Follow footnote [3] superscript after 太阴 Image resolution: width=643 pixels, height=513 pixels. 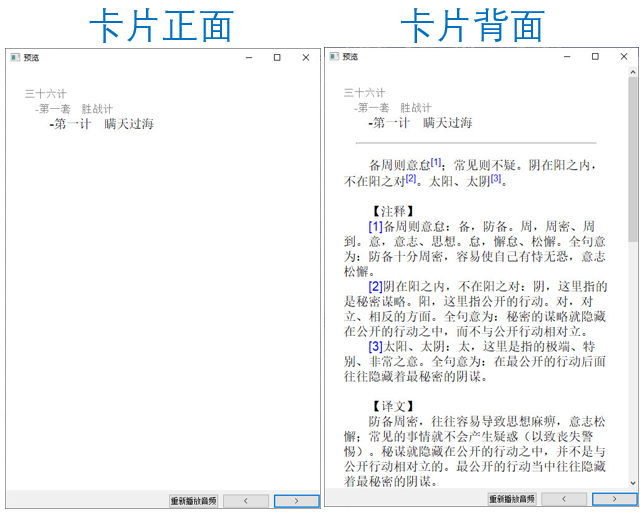click(x=496, y=178)
